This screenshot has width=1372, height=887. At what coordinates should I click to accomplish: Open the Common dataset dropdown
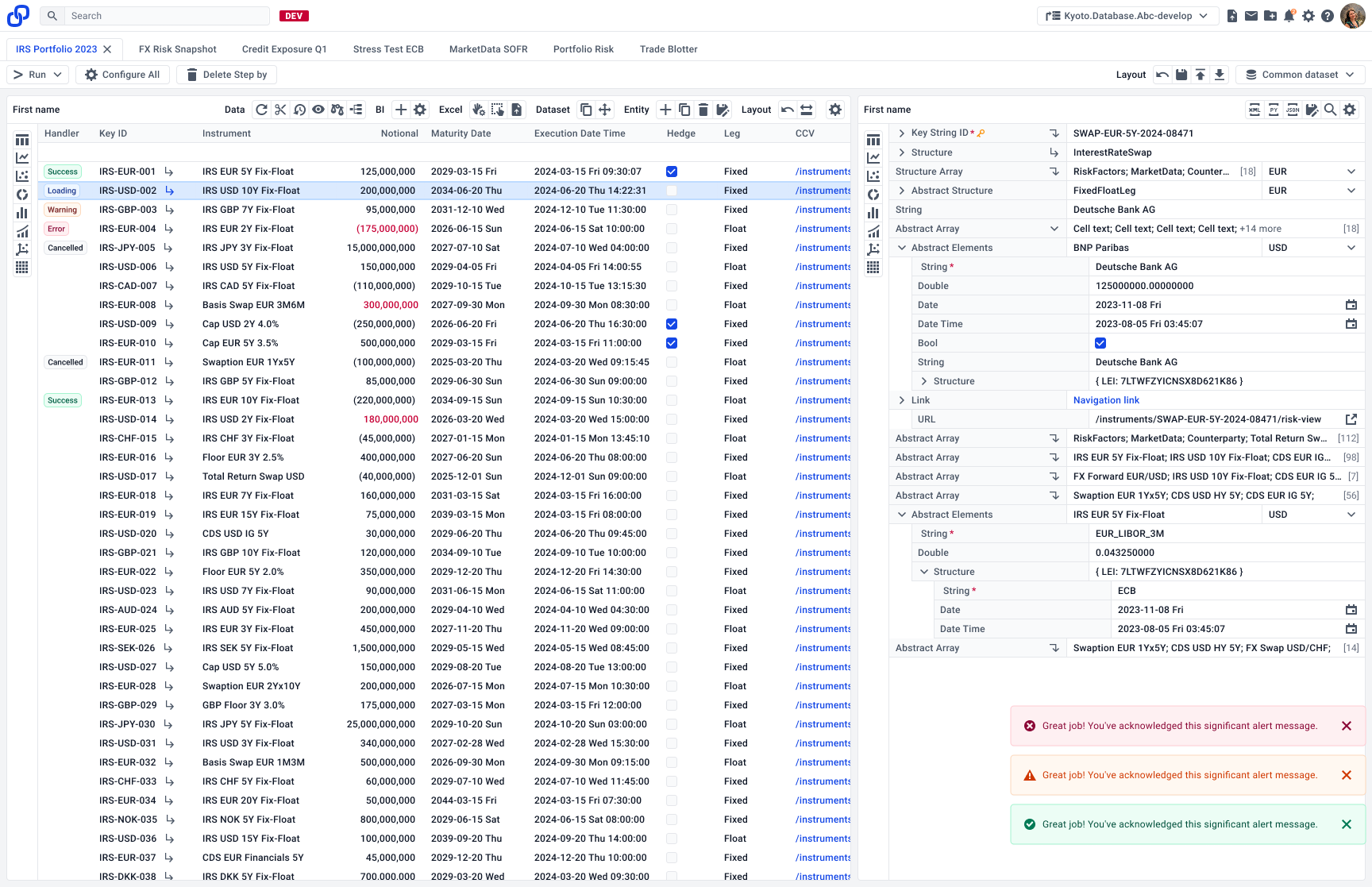pyautogui.click(x=1301, y=75)
